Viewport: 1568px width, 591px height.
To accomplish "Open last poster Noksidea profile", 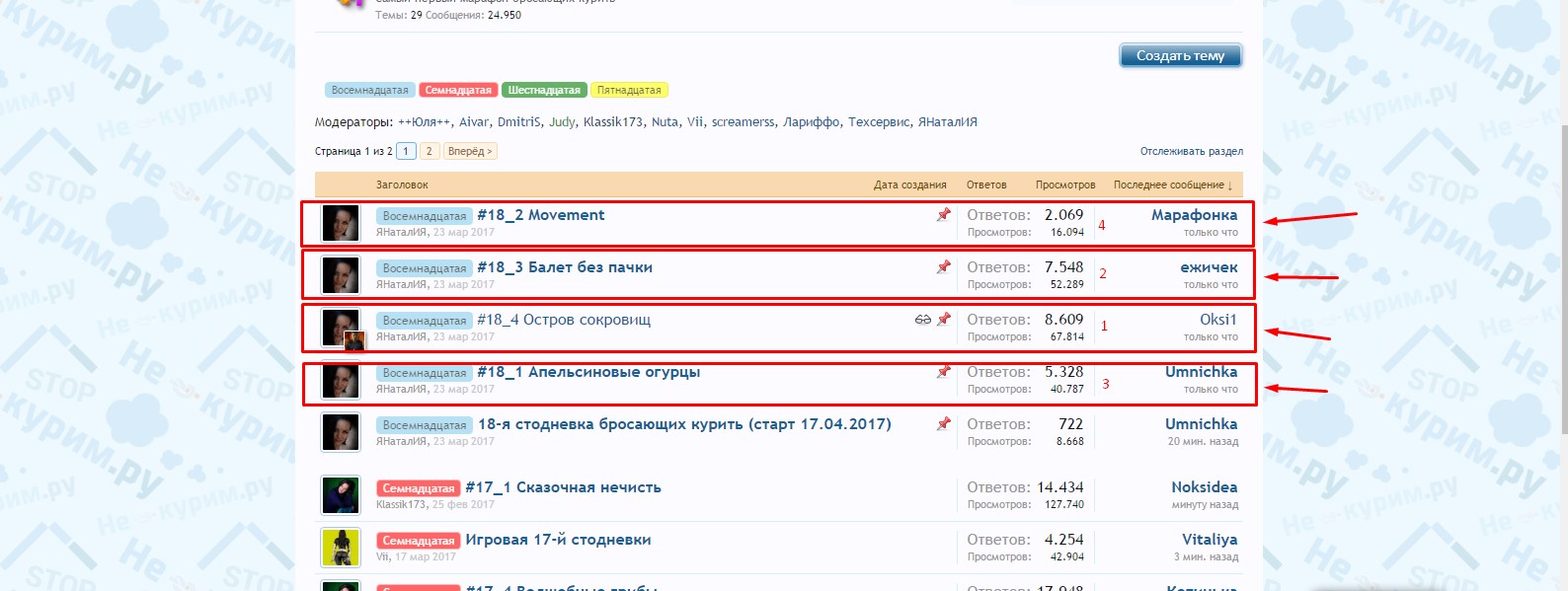I will click(x=1204, y=487).
